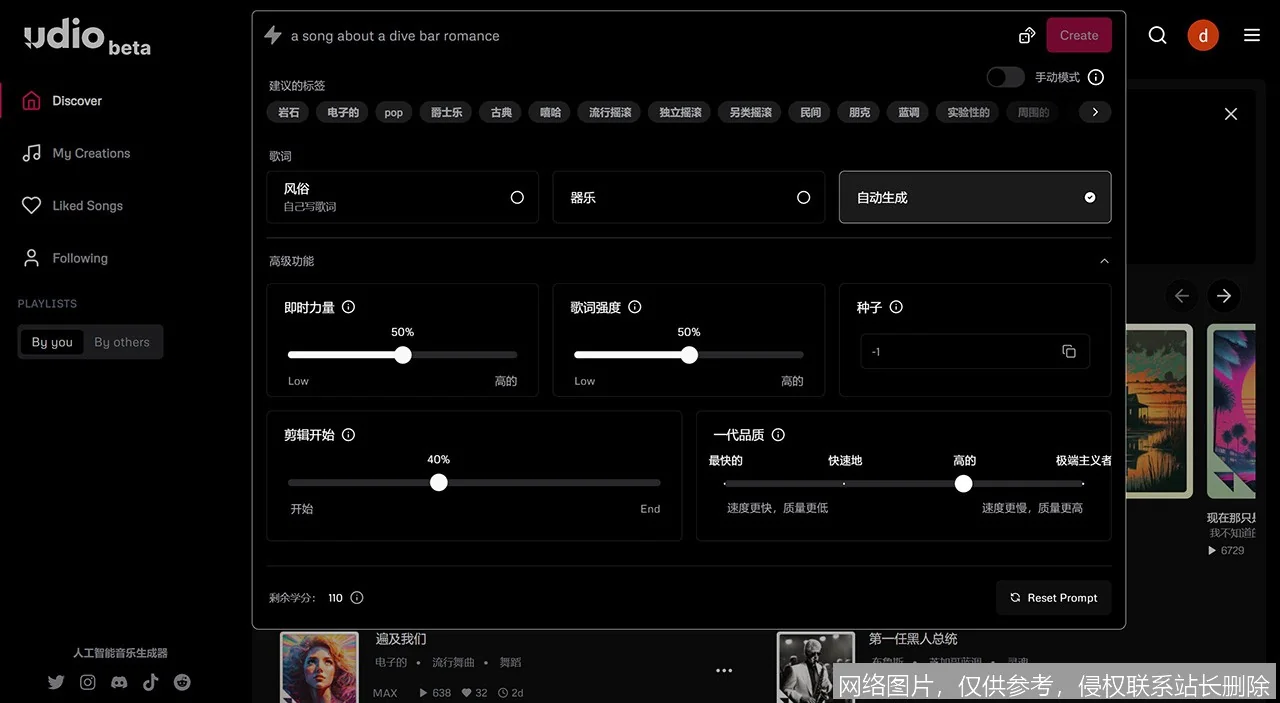Open My Creations in the sidebar
The image size is (1280, 703).
coord(91,152)
